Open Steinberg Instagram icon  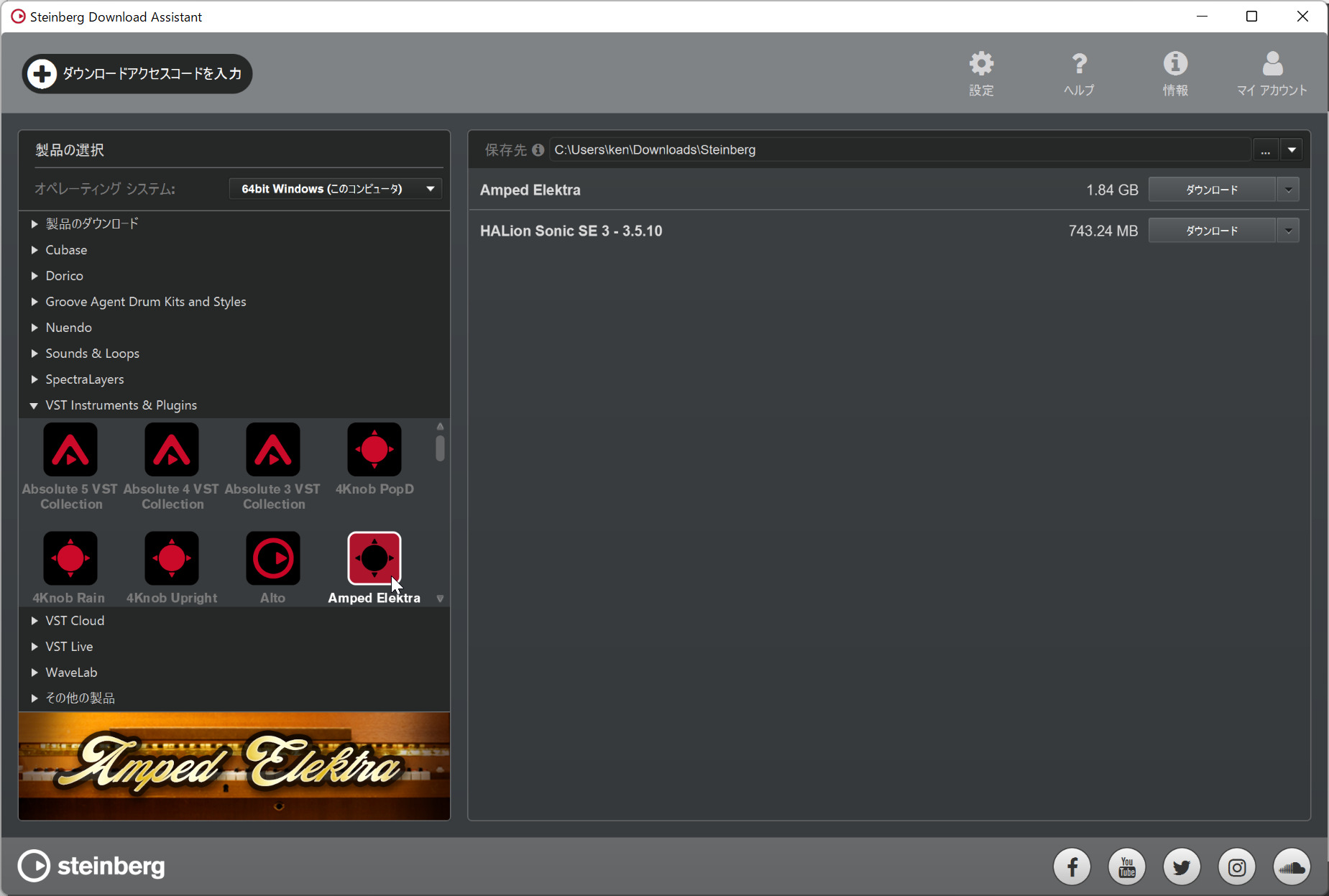tap(1237, 867)
